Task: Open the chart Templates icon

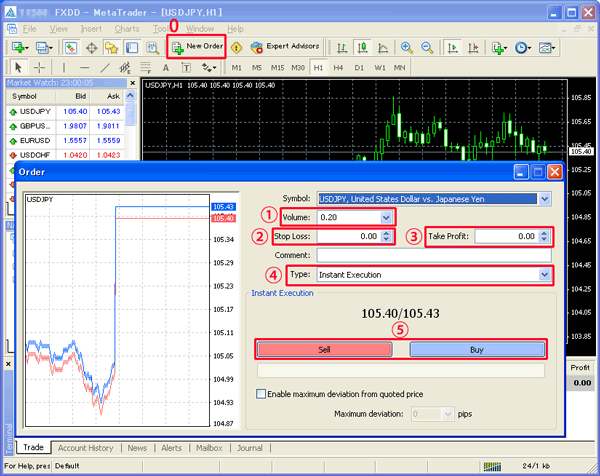Action: (x=546, y=48)
